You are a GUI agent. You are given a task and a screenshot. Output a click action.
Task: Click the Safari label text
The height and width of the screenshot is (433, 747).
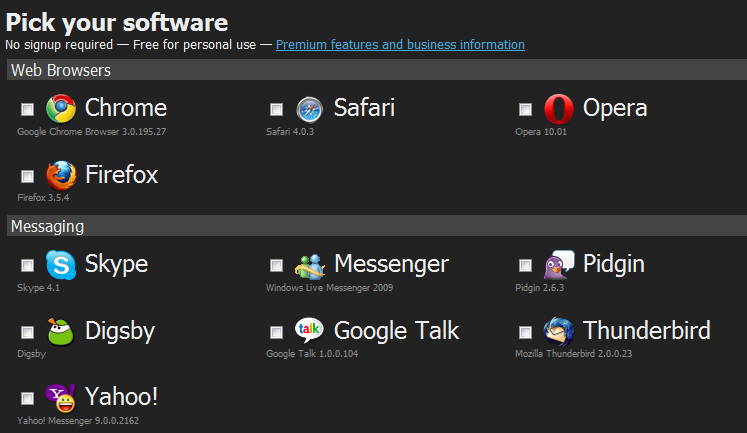[364, 108]
